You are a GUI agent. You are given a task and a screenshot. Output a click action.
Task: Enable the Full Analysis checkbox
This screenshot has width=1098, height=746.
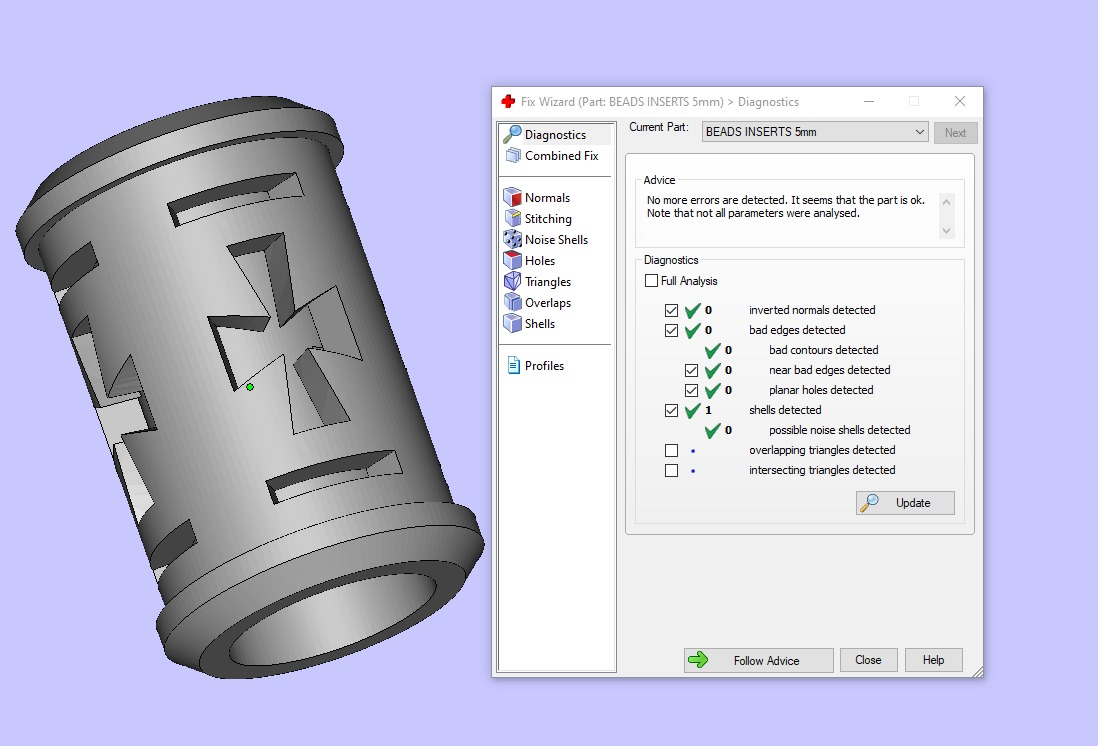tap(651, 281)
